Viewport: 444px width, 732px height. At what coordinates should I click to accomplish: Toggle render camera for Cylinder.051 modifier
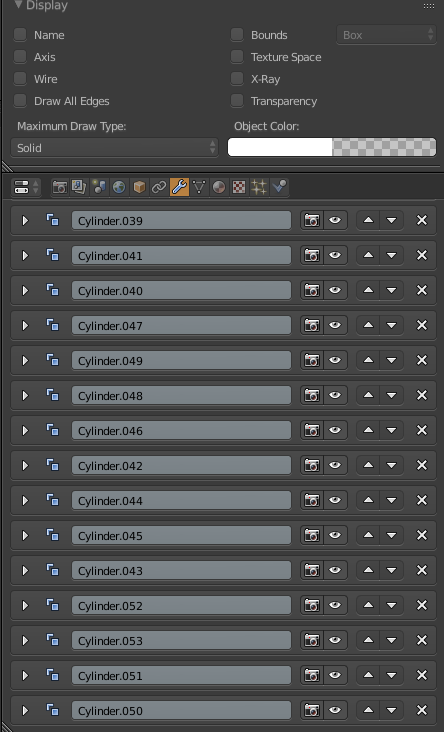click(x=312, y=676)
